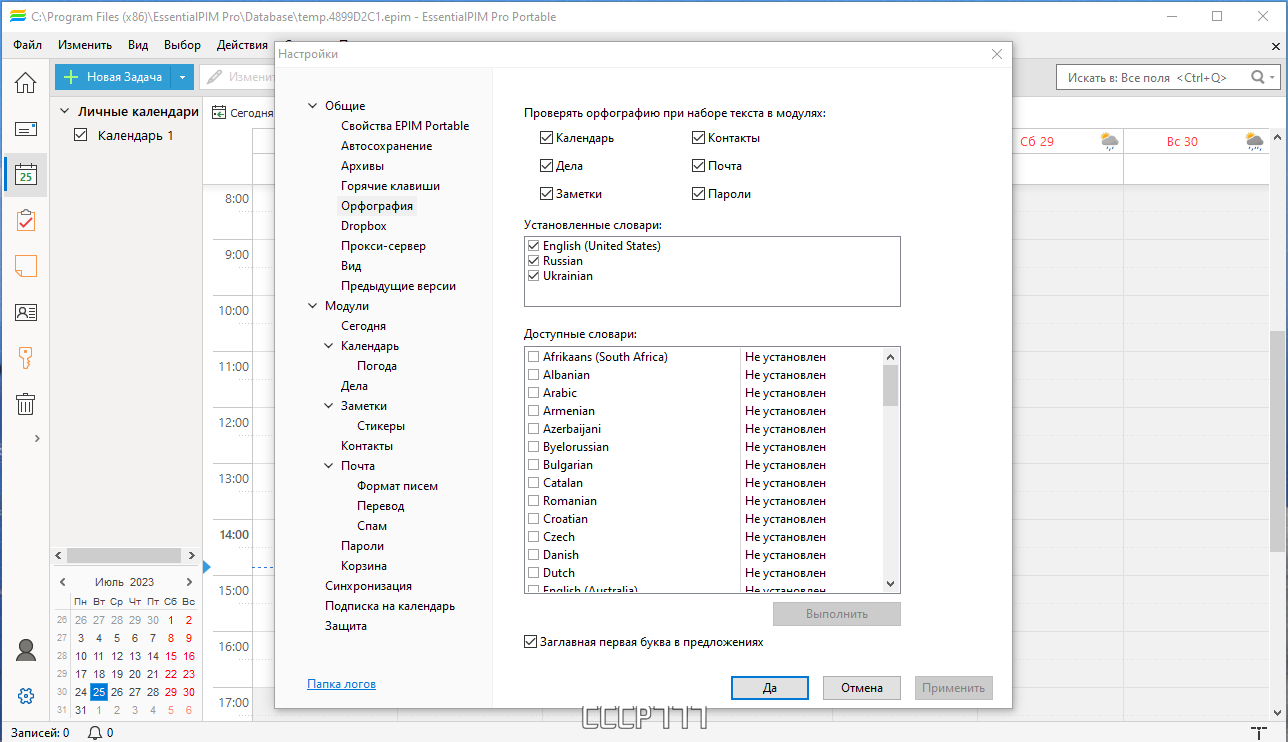Screen dimensions: 1288x742
Task: Select date 25 in mini calendar
Action: (x=98, y=692)
